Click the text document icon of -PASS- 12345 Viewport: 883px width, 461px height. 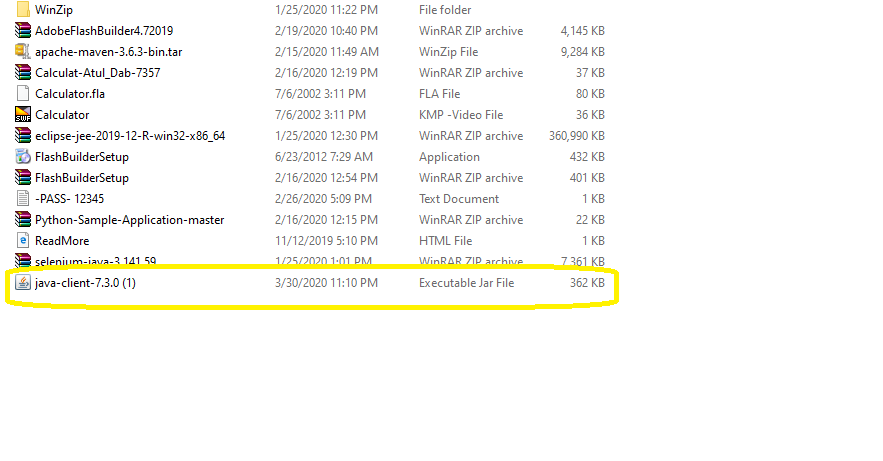(23, 199)
